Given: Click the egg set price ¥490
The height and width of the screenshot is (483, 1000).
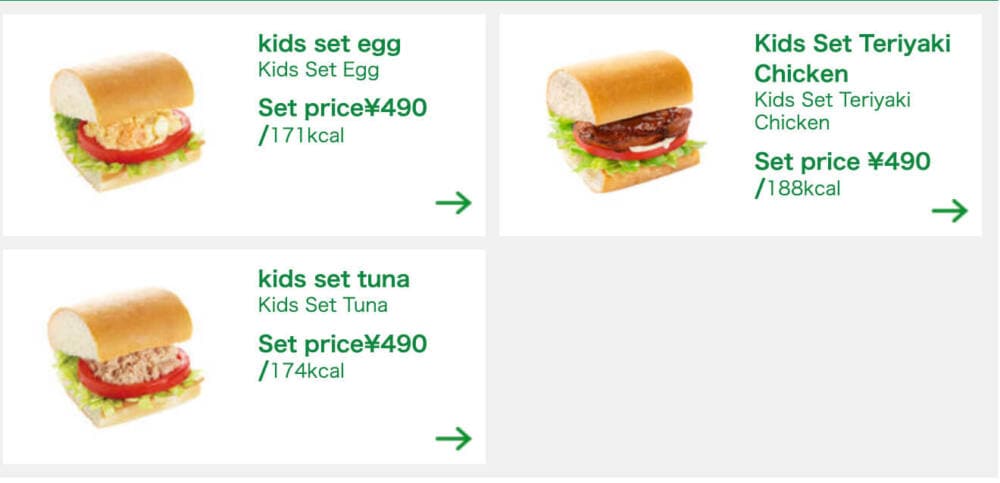Looking at the screenshot, I should coord(342,108).
